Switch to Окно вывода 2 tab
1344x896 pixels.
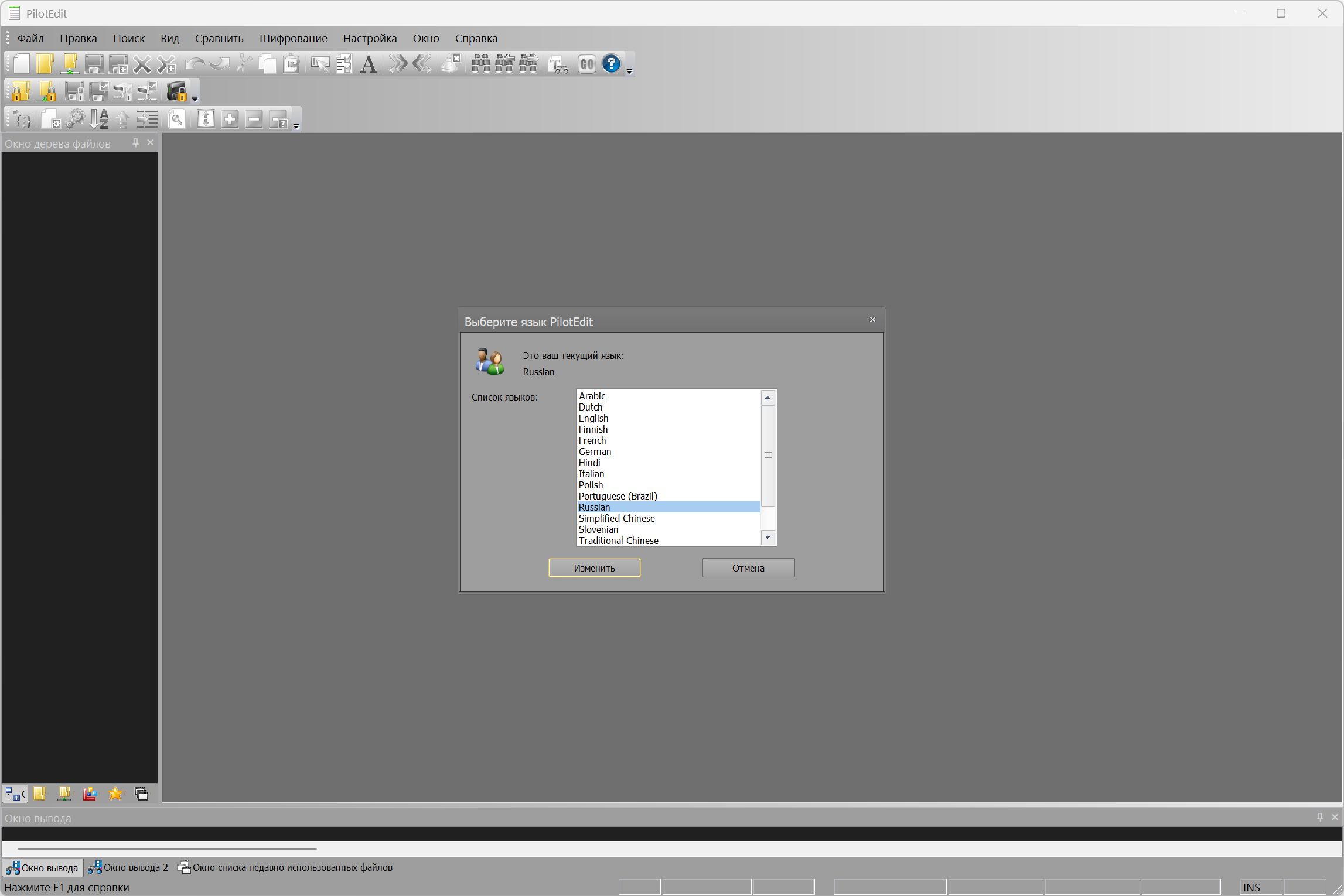point(128,868)
